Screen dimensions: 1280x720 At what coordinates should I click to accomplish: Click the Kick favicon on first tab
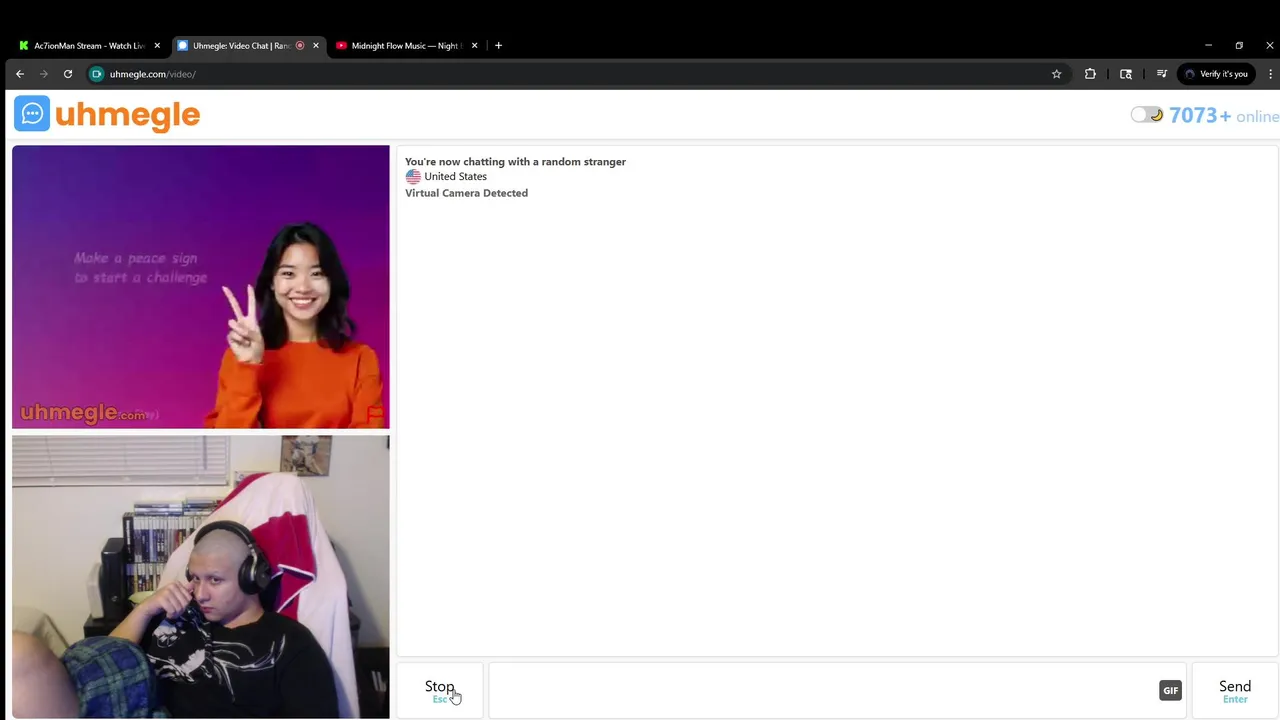[x=24, y=45]
